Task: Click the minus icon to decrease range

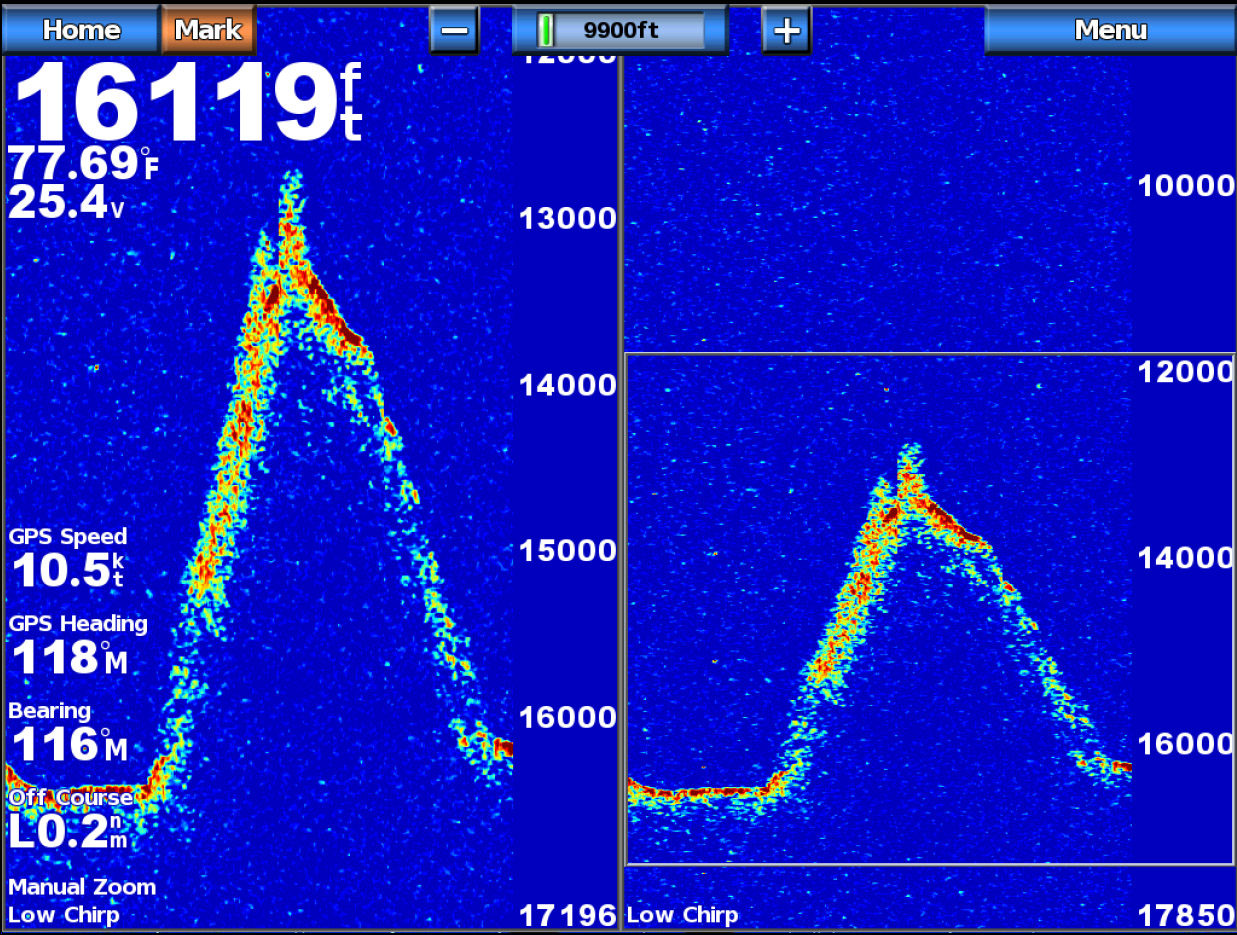Action: click(x=454, y=30)
